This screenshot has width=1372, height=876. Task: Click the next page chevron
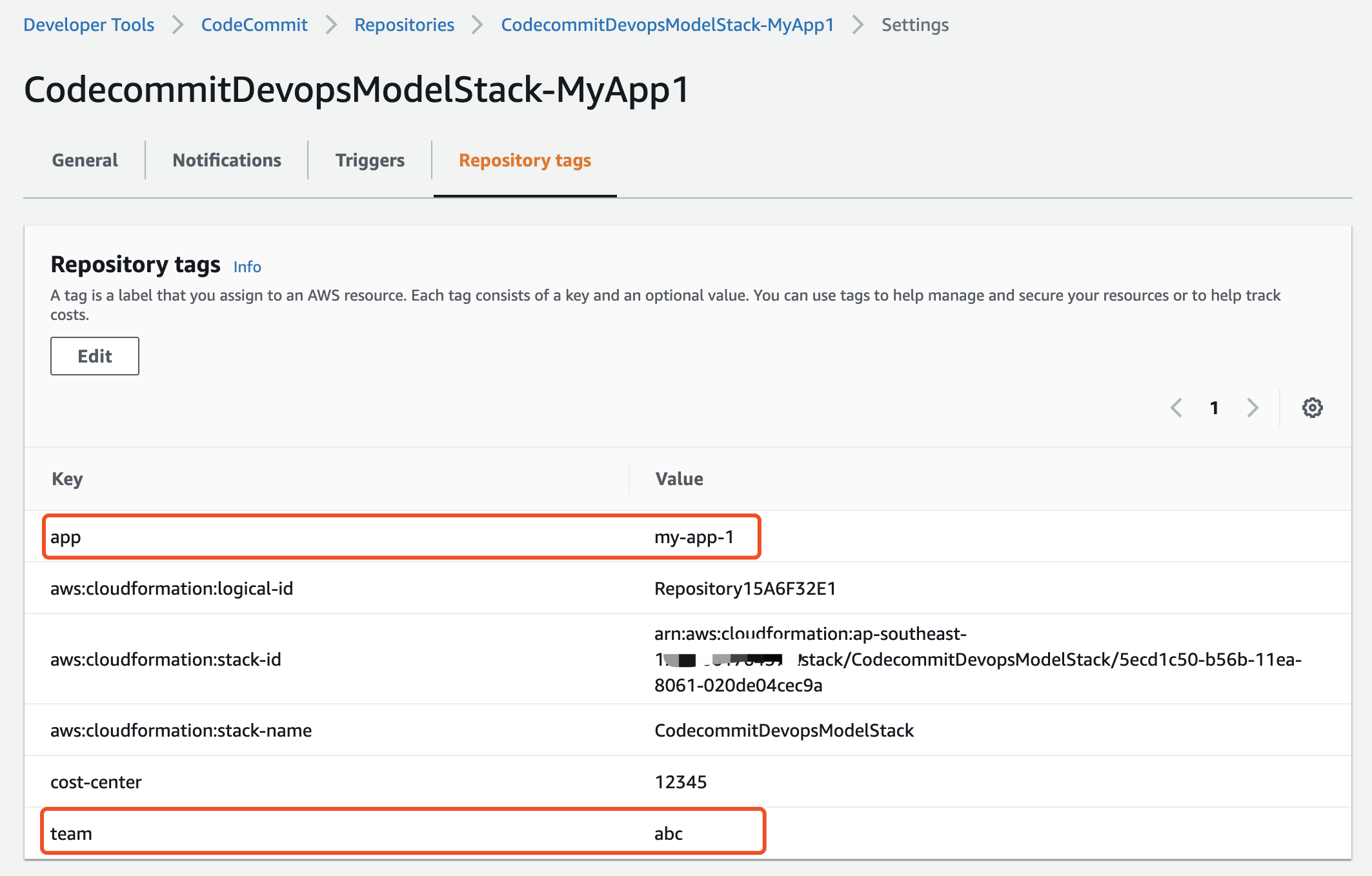(x=1253, y=408)
